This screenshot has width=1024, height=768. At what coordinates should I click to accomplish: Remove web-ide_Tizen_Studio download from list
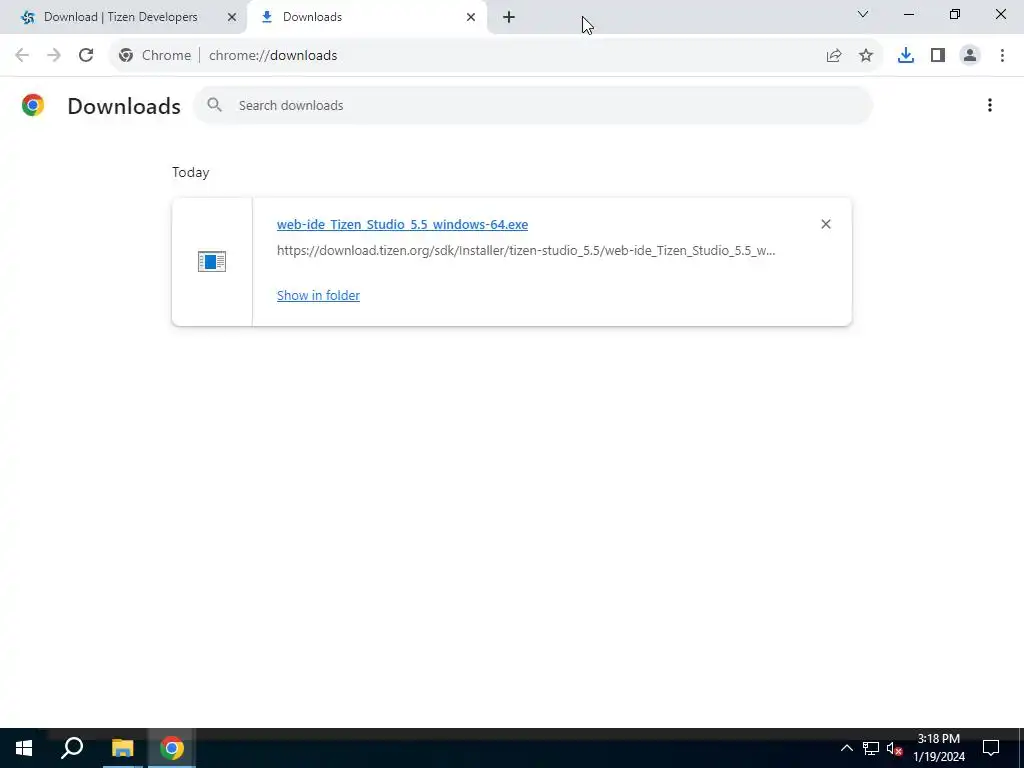click(826, 224)
